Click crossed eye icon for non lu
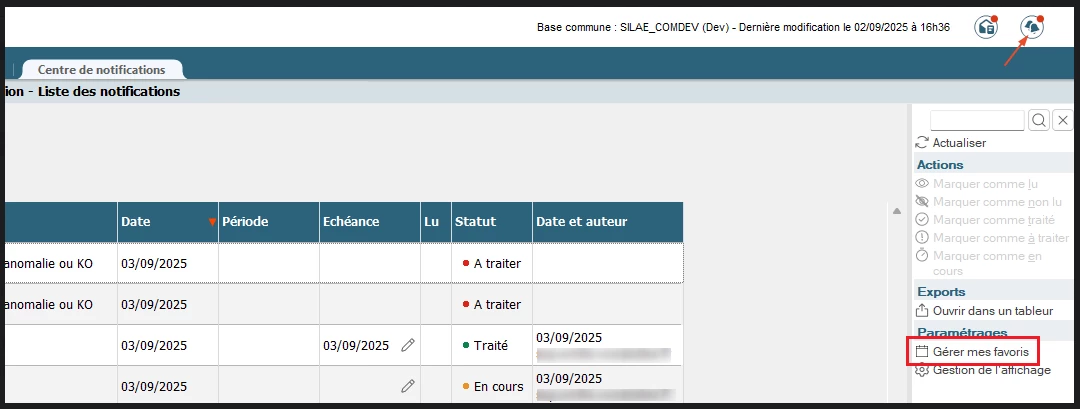 pos(922,202)
